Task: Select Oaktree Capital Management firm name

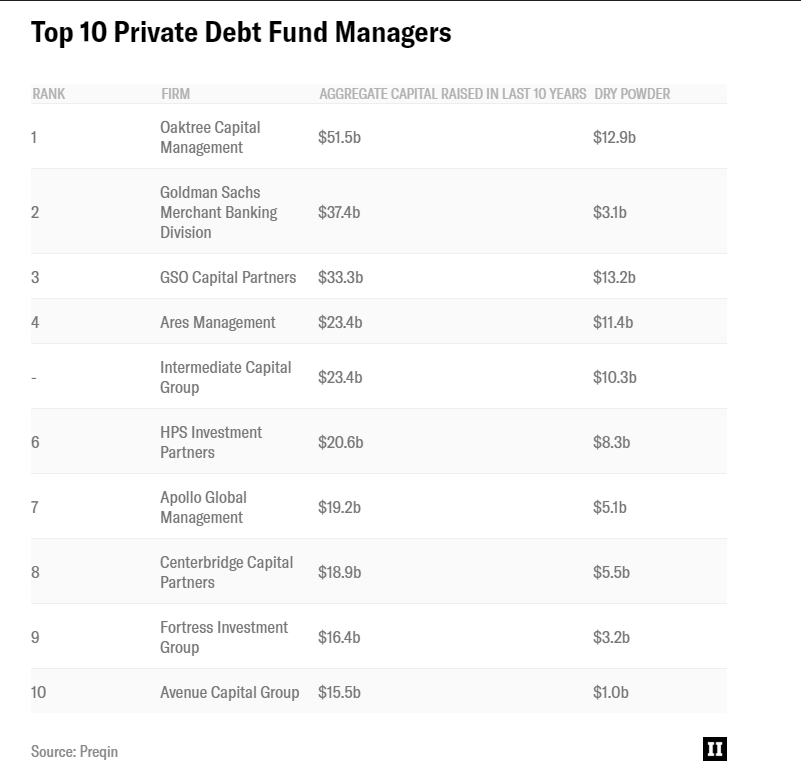Action: coord(210,137)
